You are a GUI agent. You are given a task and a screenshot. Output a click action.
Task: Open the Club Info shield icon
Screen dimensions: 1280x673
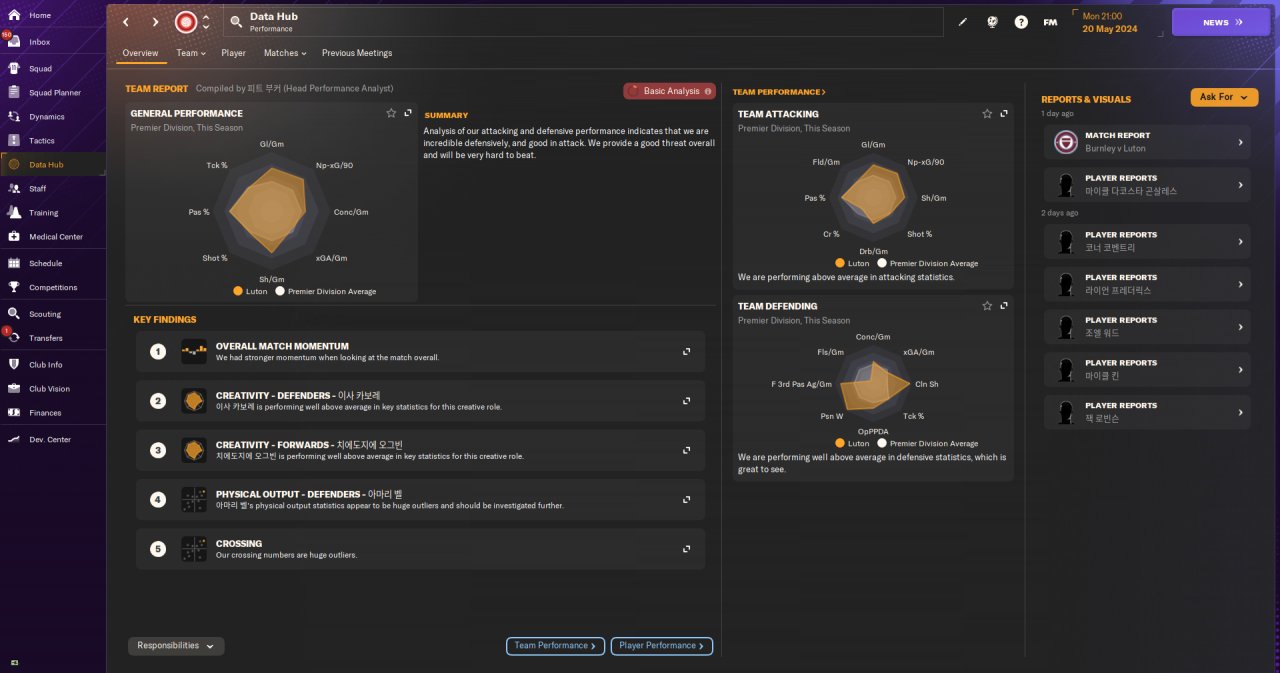[x=14, y=364]
